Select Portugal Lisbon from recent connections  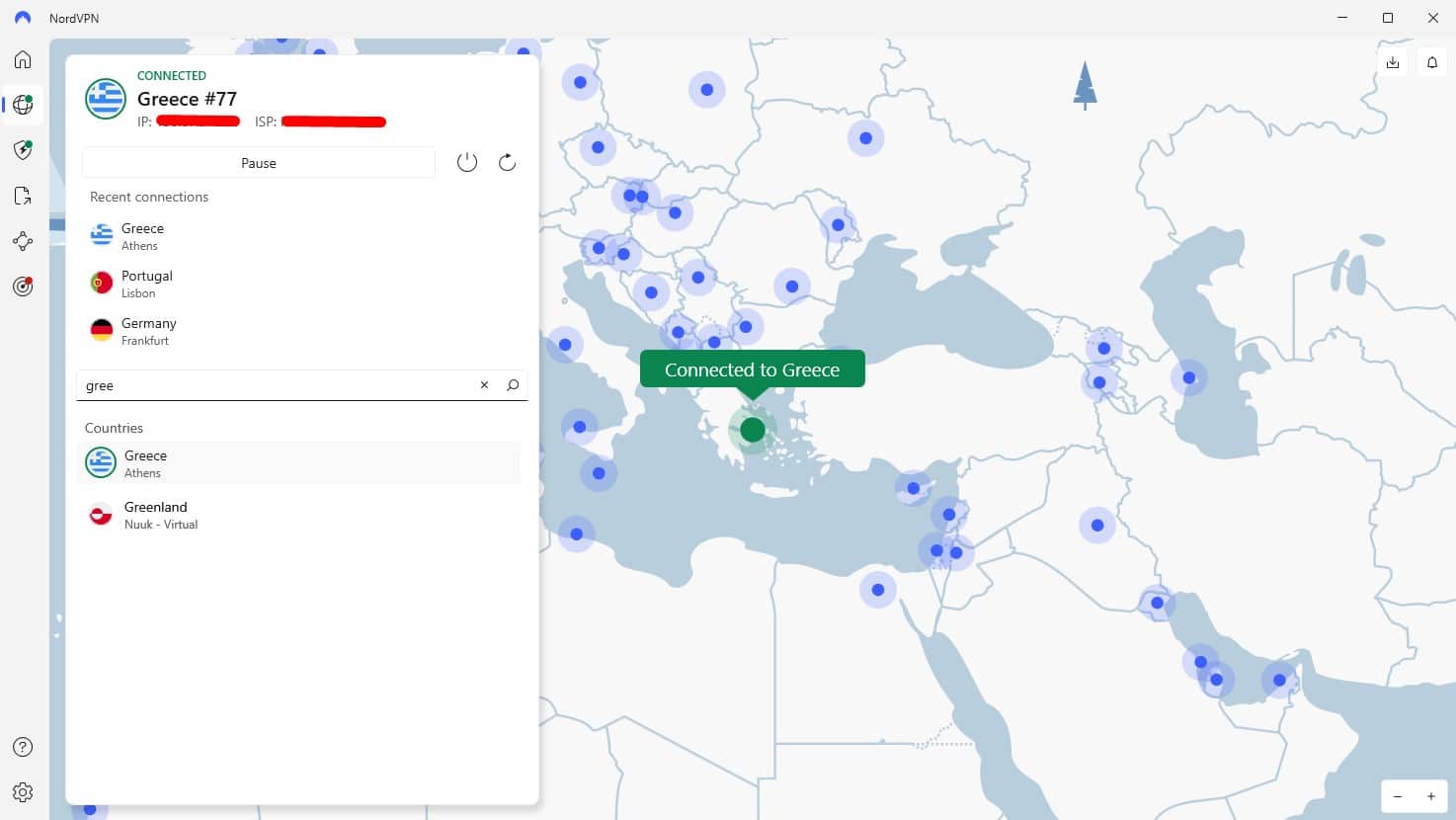tap(302, 284)
